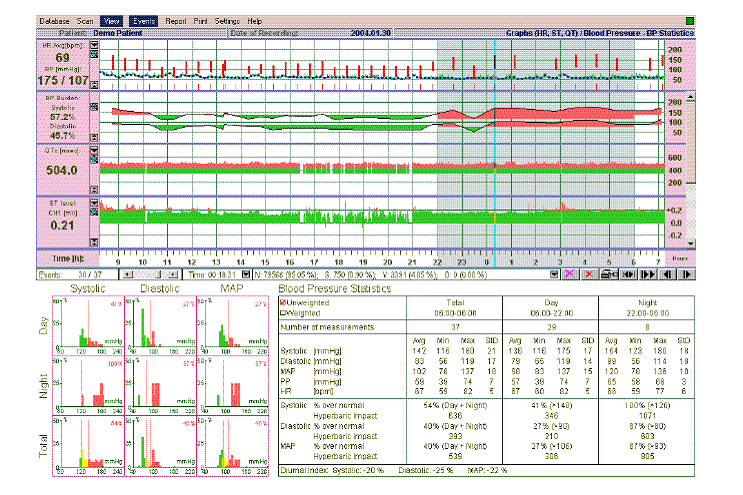743x495 pixels.
Task: Open the Report menu
Action: (175, 20)
